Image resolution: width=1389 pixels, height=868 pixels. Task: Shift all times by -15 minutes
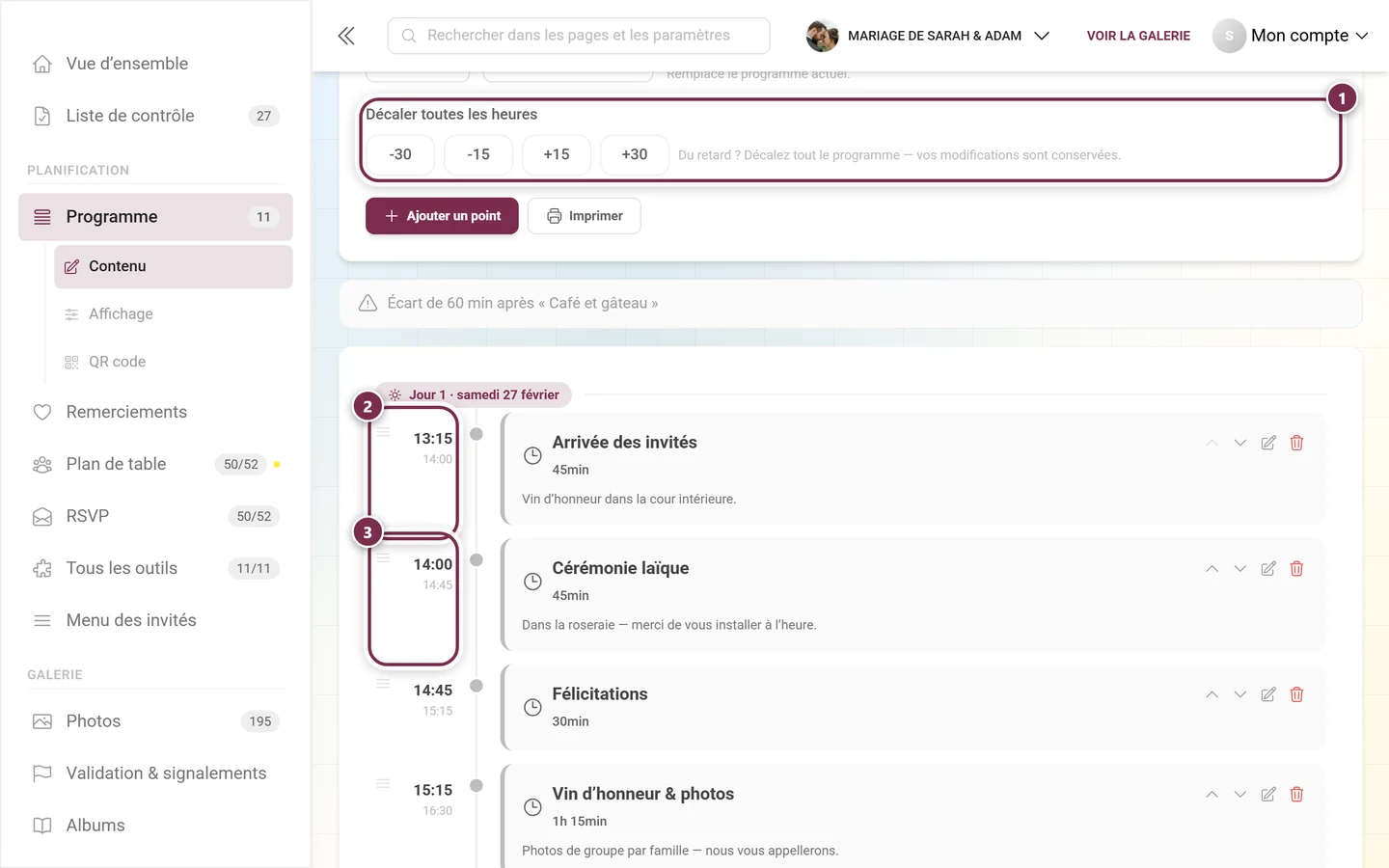pos(478,154)
